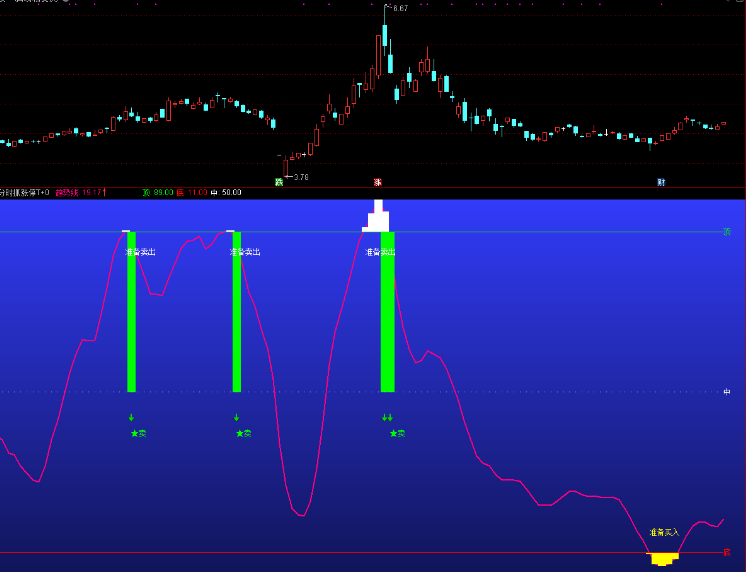Click the red 涨 marker under the candlesticks

click(378, 182)
